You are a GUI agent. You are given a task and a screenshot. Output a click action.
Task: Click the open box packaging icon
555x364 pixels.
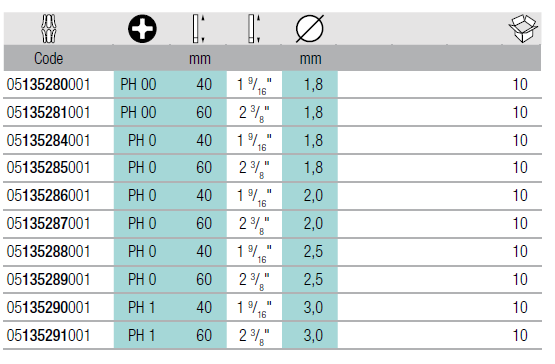[x=523, y=28]
